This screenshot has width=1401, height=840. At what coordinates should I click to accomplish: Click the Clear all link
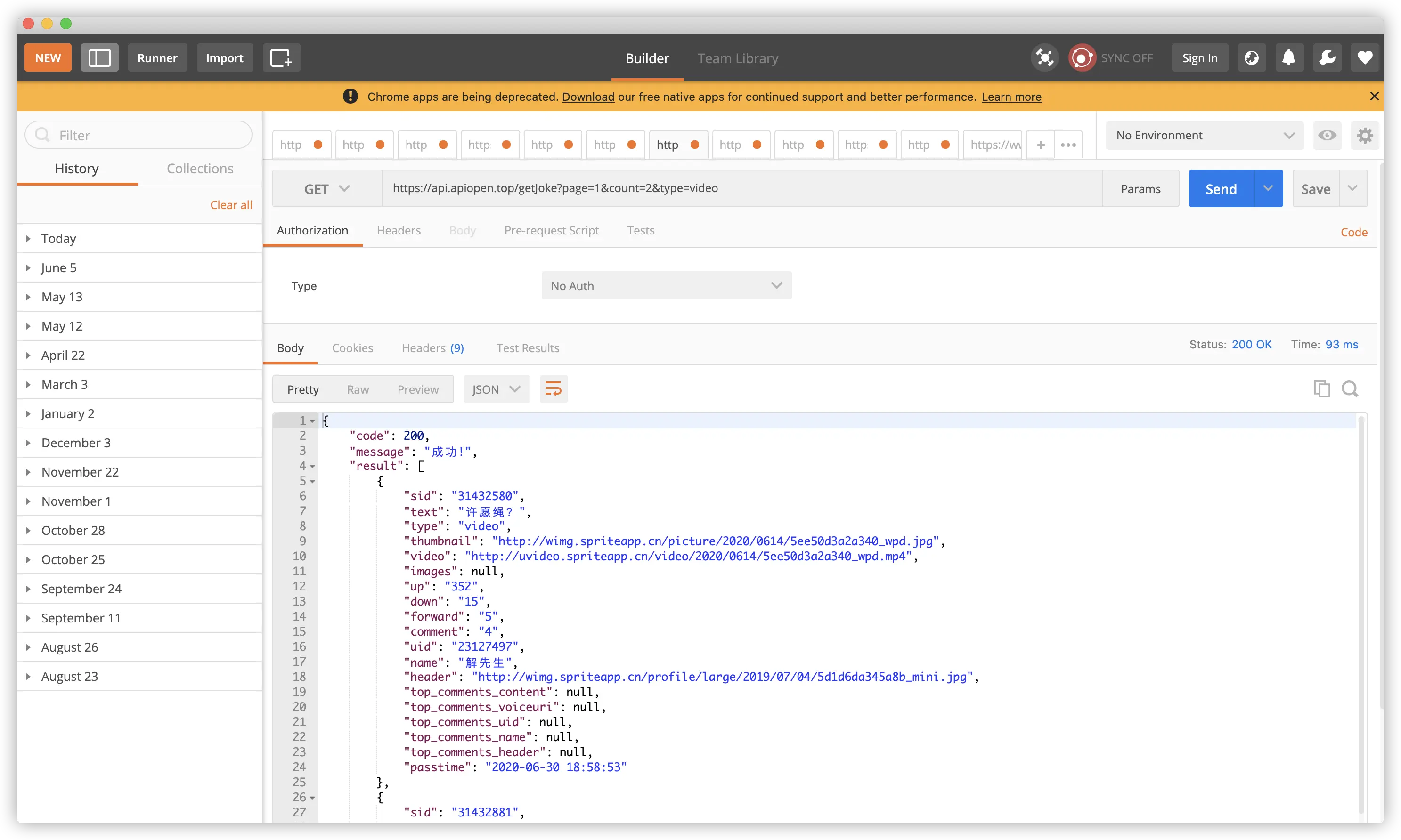pyautogui.click(x=231, y=205)
